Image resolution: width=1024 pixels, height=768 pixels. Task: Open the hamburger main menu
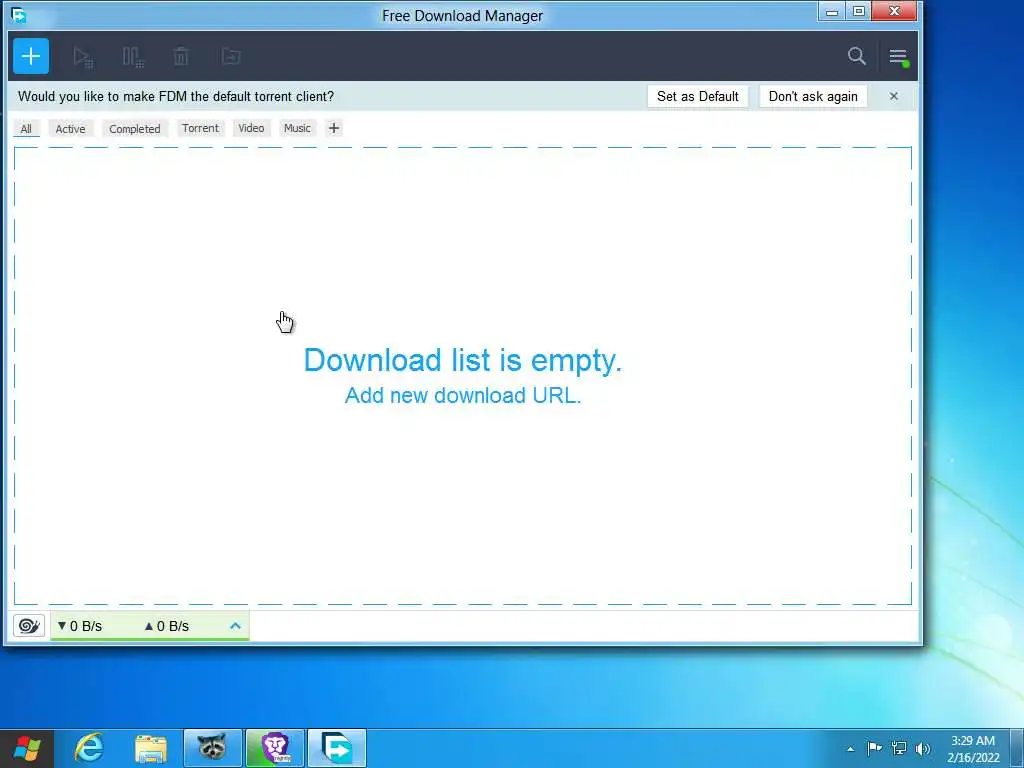coord(899,57)
